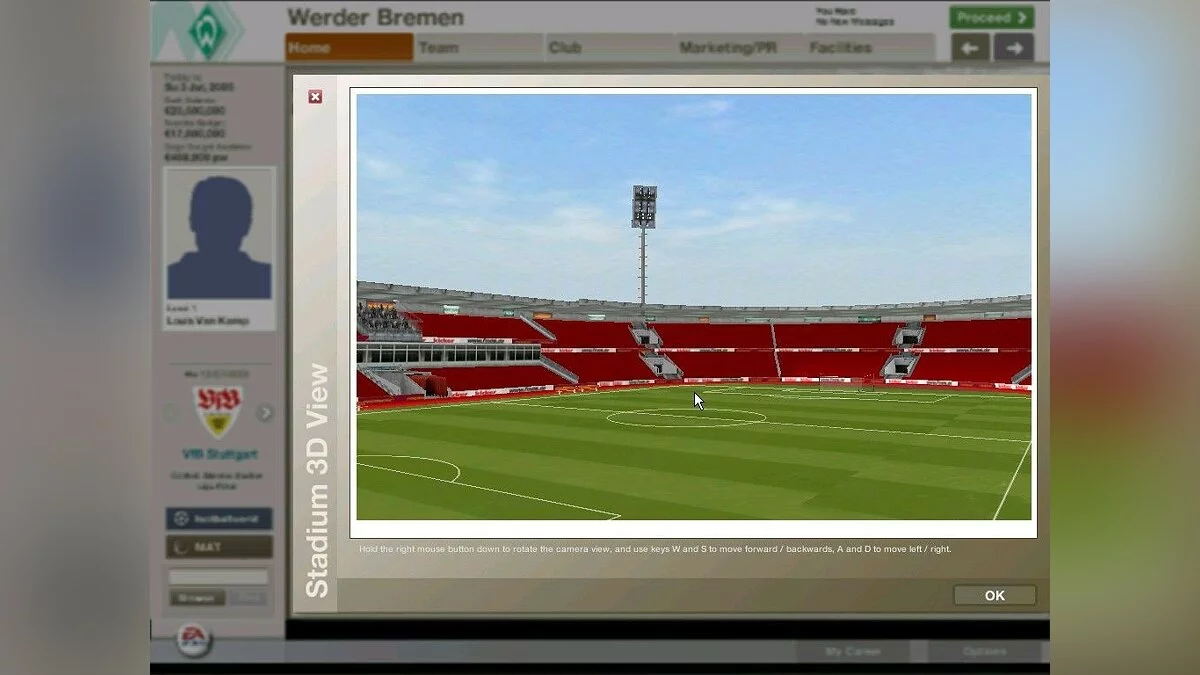Show next fixture with right chevron
The width and height of the screenshot is (1200, 675).
pyautogui.click(x=265, y=412)
